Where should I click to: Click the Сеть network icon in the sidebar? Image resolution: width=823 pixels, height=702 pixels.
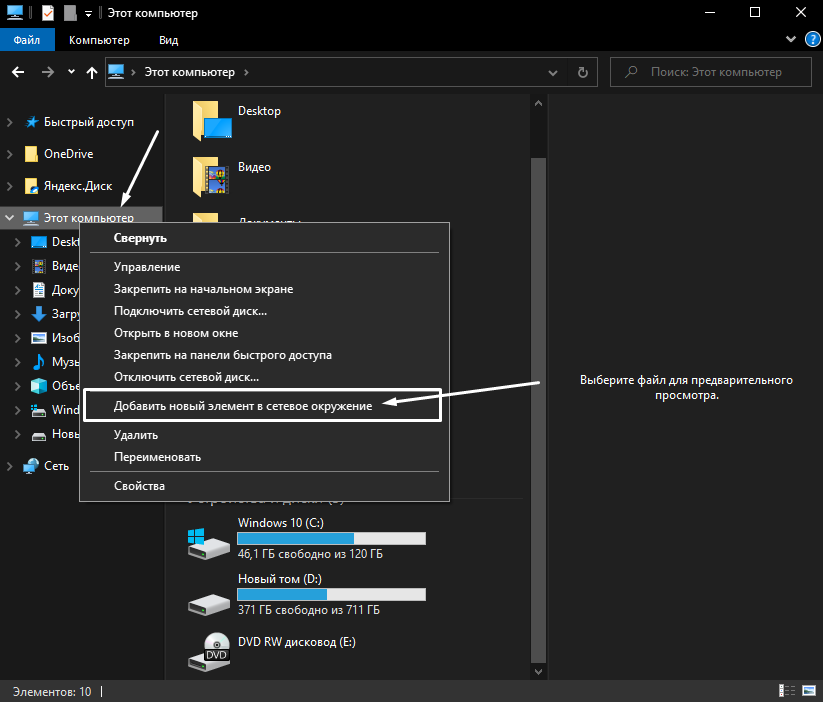coord(32,465)
